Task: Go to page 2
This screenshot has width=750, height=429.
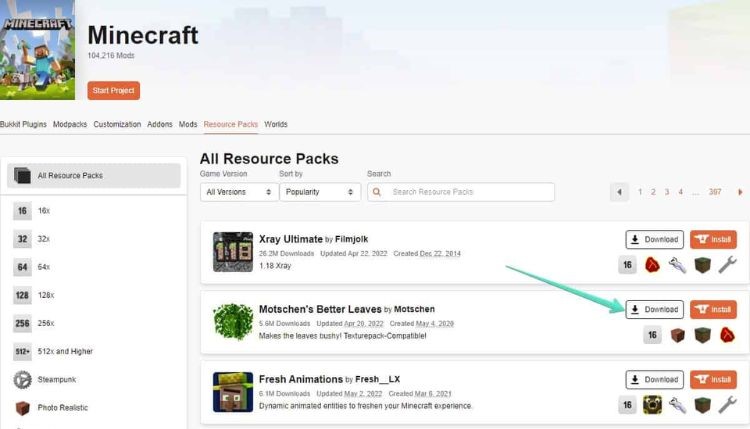Action: (x=653, y=192)
